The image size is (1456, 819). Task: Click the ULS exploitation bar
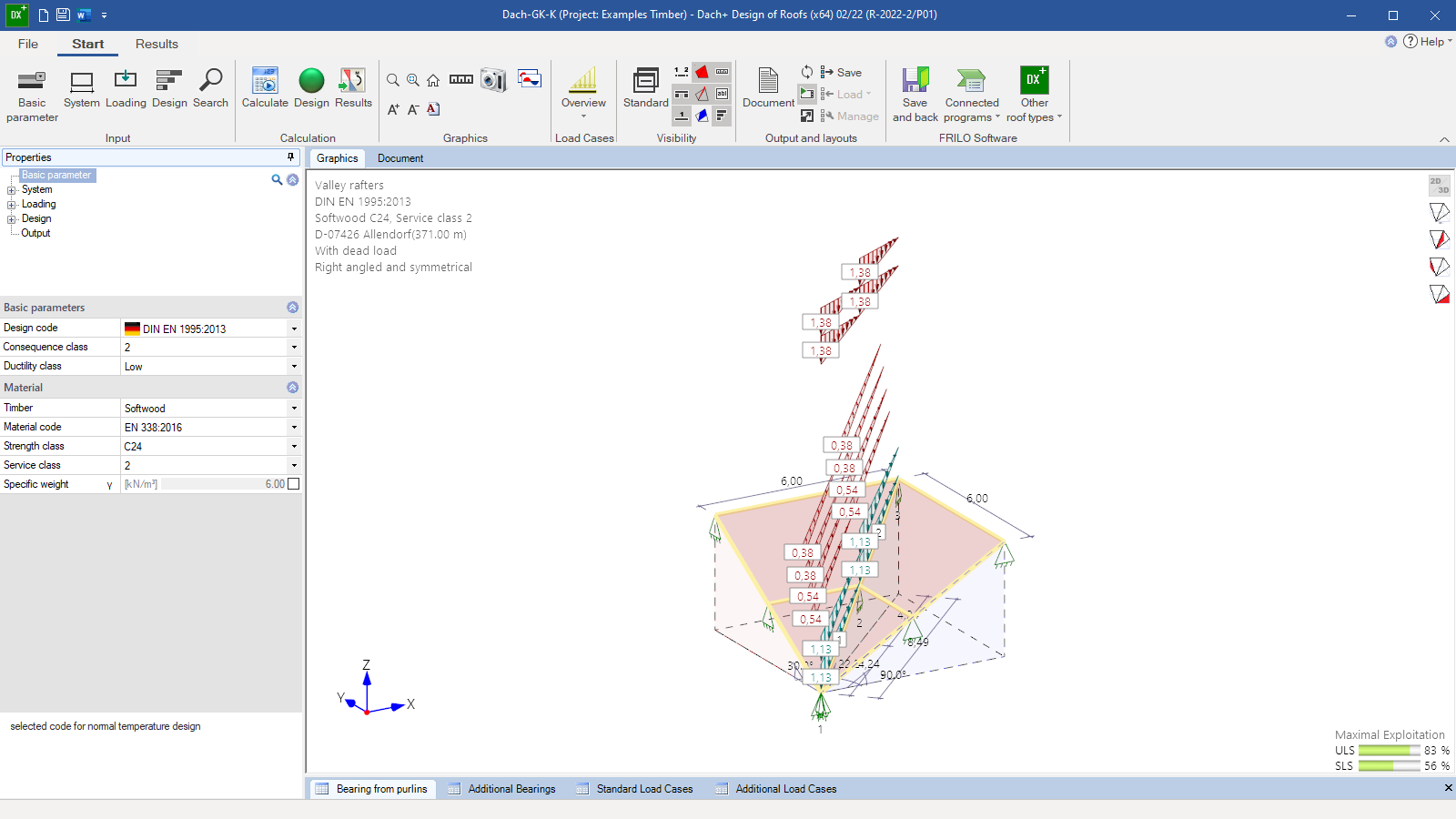(x=1389, y=751)
